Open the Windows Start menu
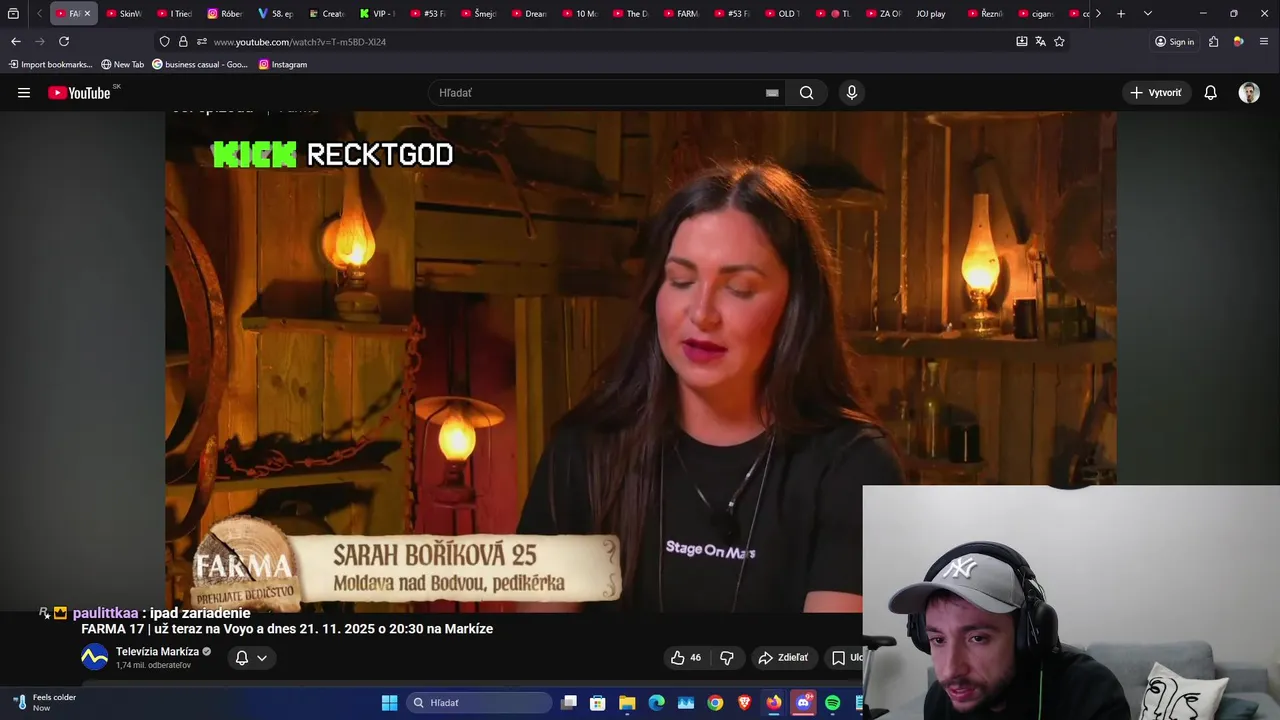Image resolution: width=1280 pixels, height=720 pixels. point(390,703)
